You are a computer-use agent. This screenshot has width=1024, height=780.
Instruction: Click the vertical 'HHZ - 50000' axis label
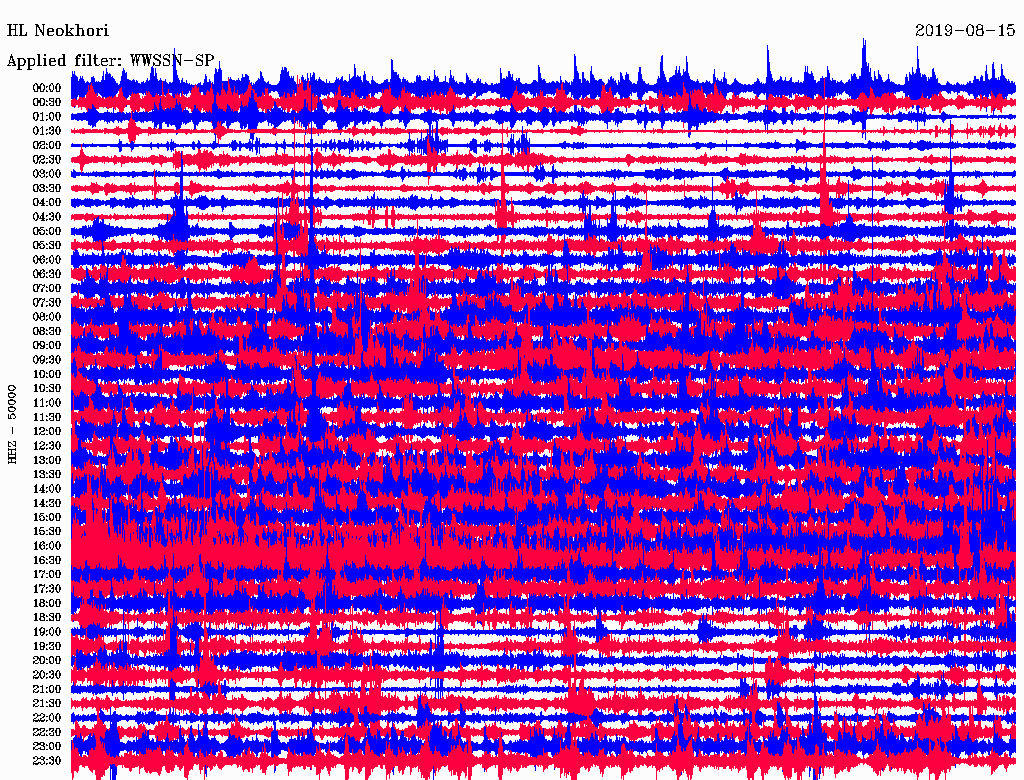pos(12,424)
